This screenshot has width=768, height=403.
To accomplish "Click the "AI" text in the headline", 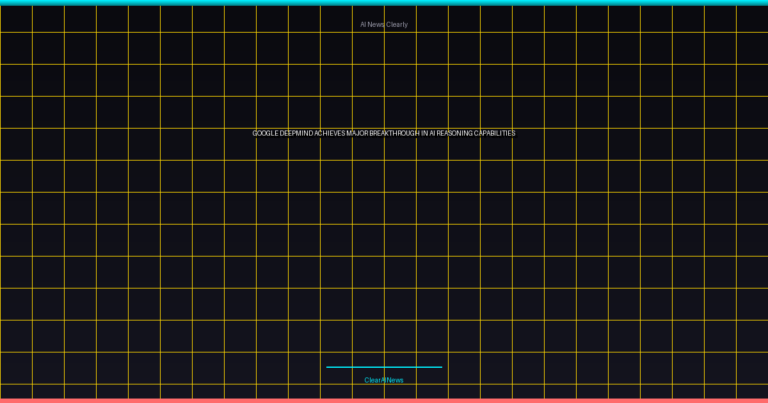I will 433,133.
